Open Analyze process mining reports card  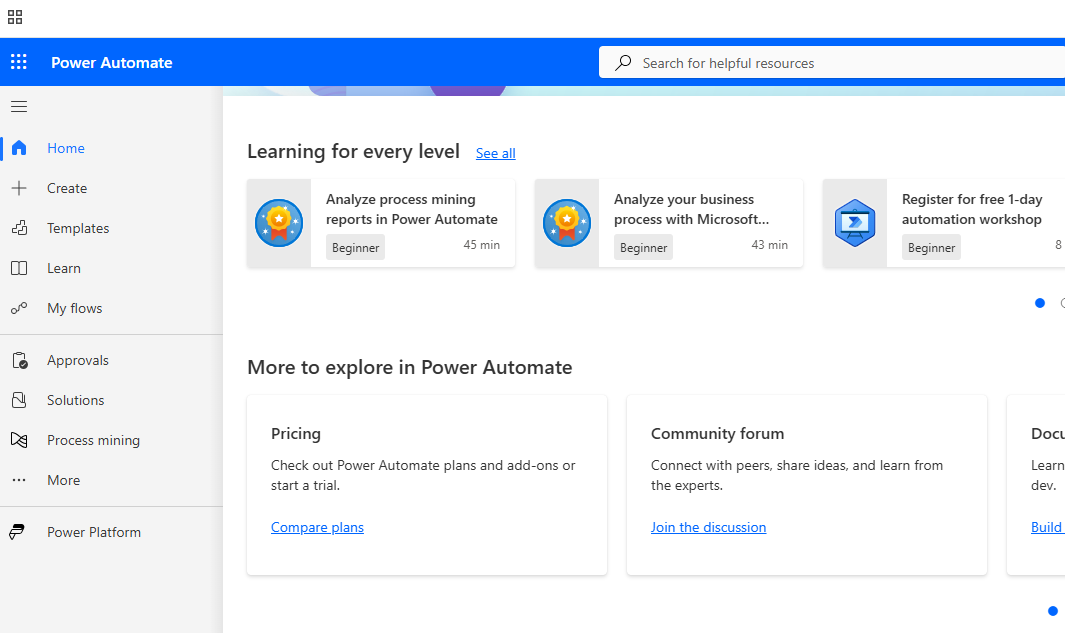[x=411, y=209]
